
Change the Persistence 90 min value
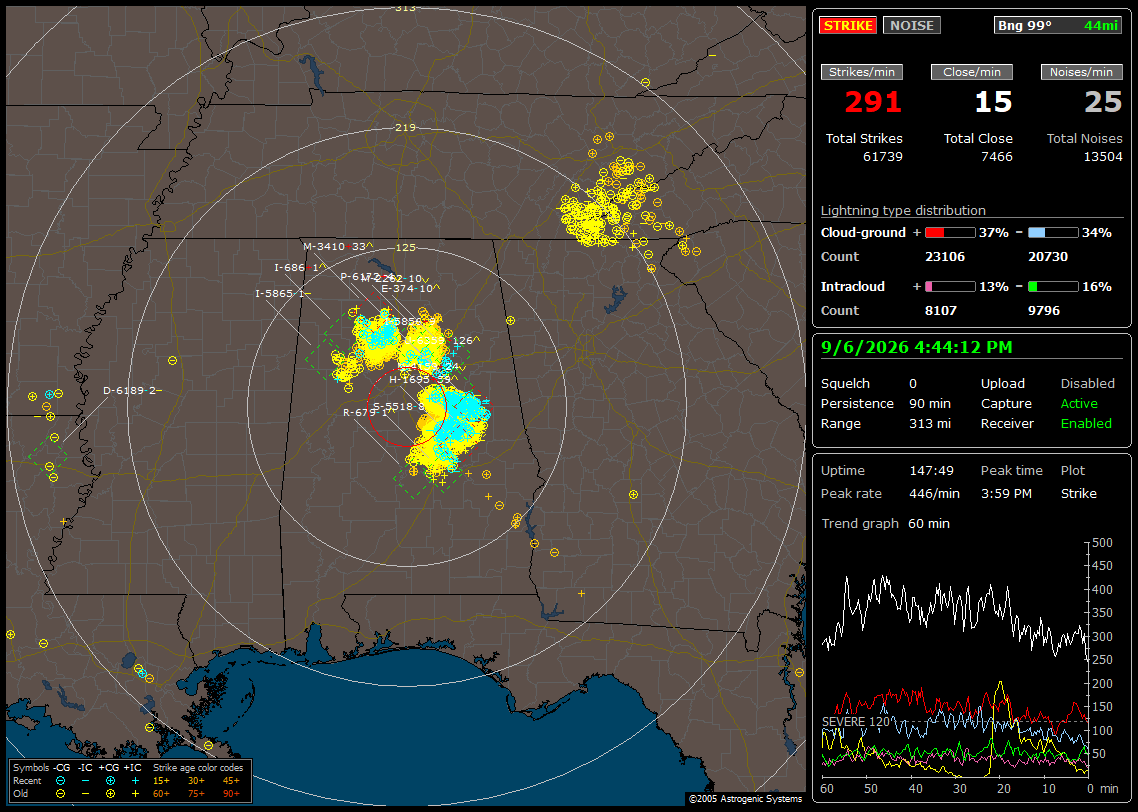930,403
